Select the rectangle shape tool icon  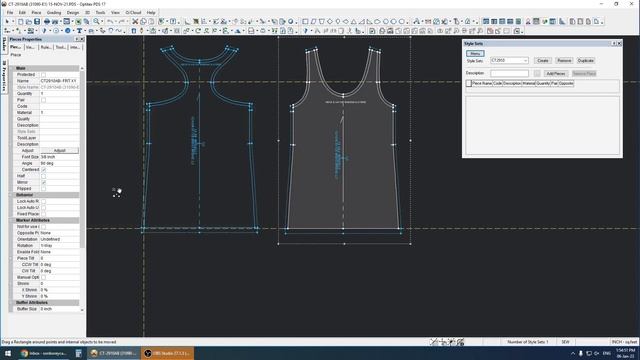[x=305, y=21]
